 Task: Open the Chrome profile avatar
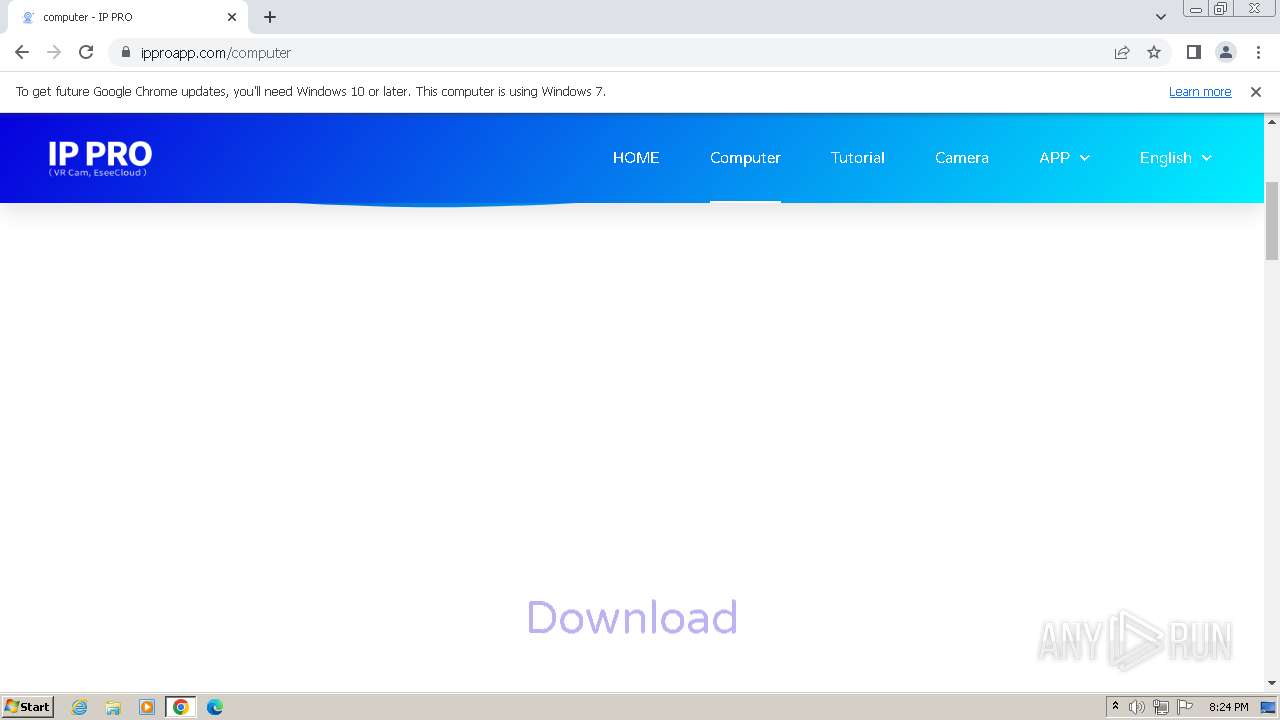pyautogui.click(x=1226, y=52)
